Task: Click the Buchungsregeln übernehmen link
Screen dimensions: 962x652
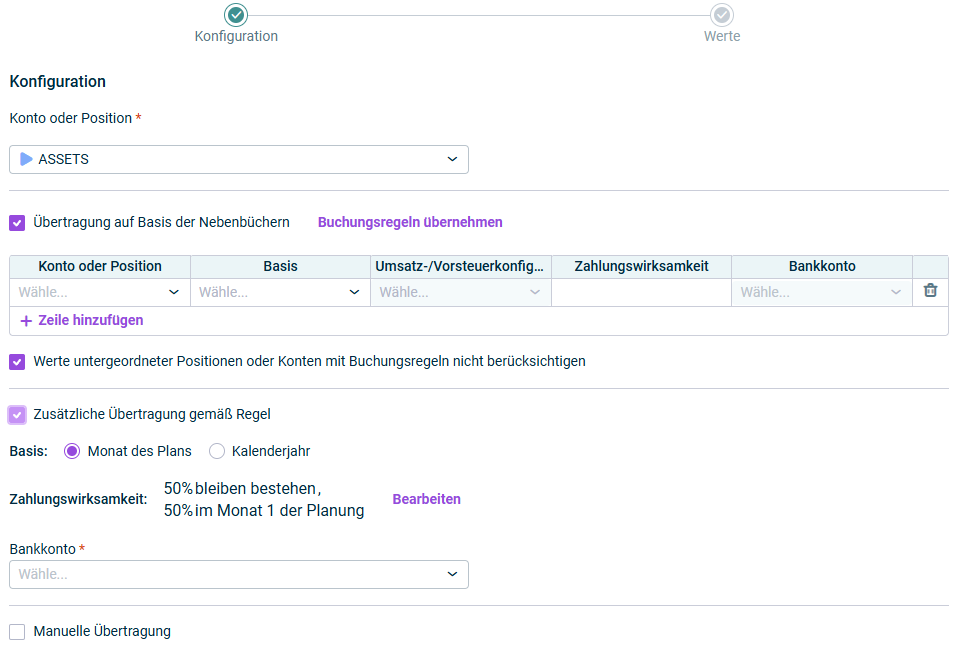Action: point(410,222)
